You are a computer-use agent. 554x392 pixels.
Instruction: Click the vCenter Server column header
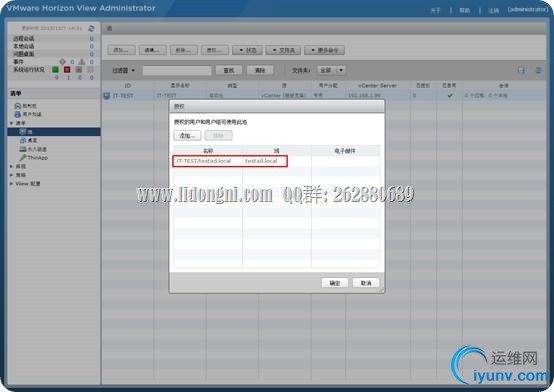point(378,86)
